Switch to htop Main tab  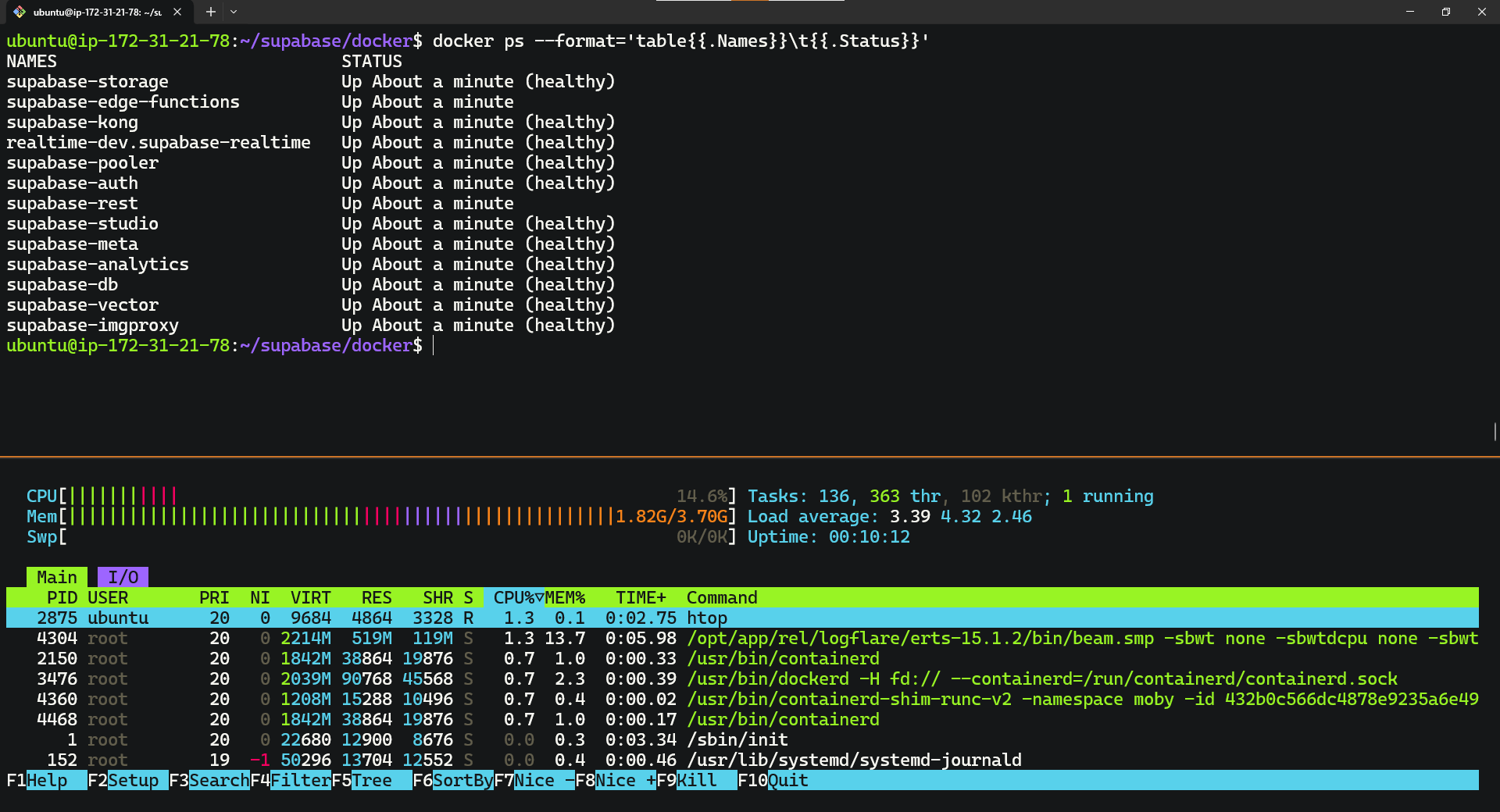[57, 577]
